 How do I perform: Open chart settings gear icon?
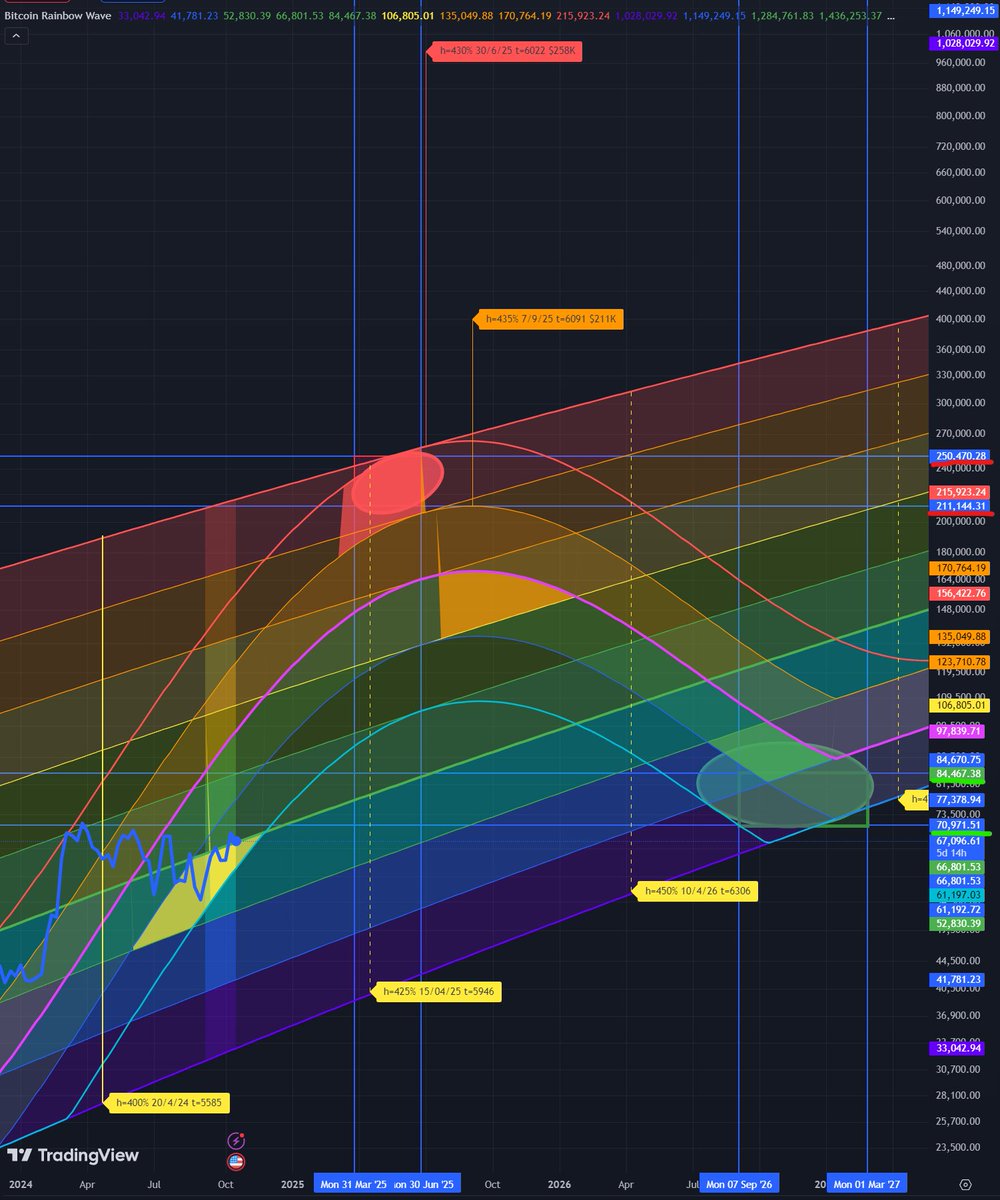pyautogui.click(x=964, y=1184)
